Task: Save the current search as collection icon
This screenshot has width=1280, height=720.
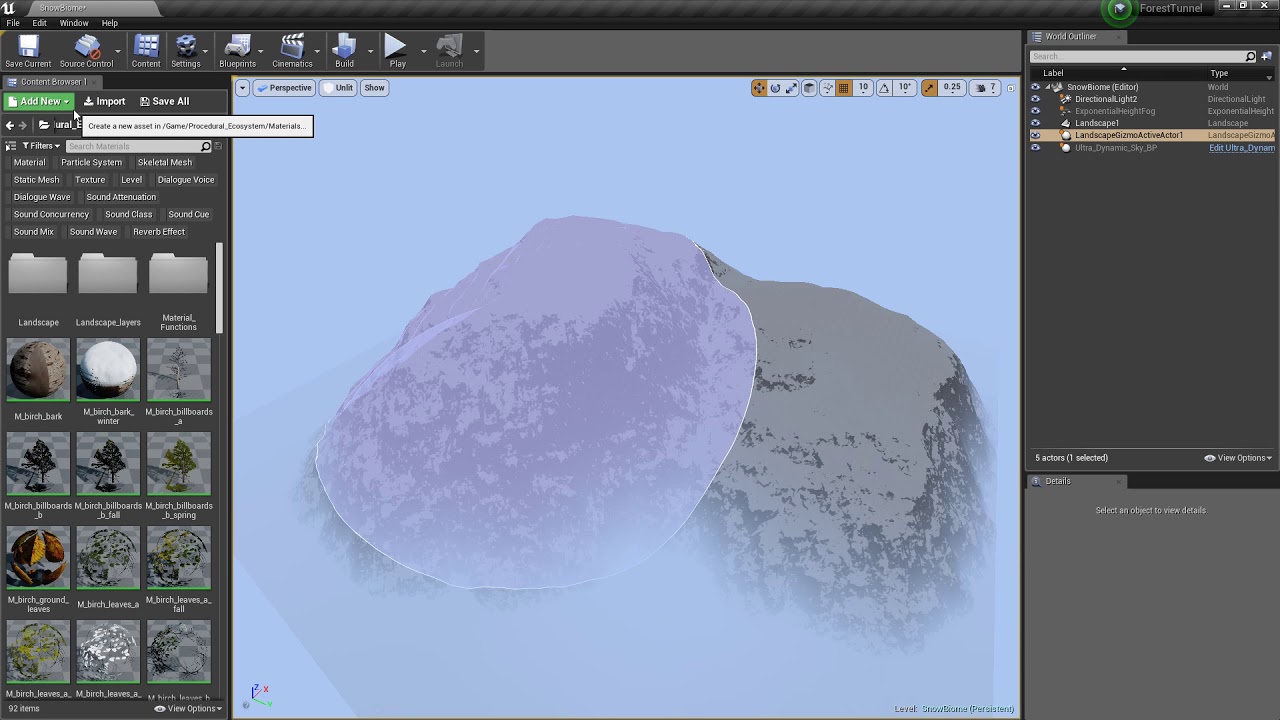Action: (218, 146)
